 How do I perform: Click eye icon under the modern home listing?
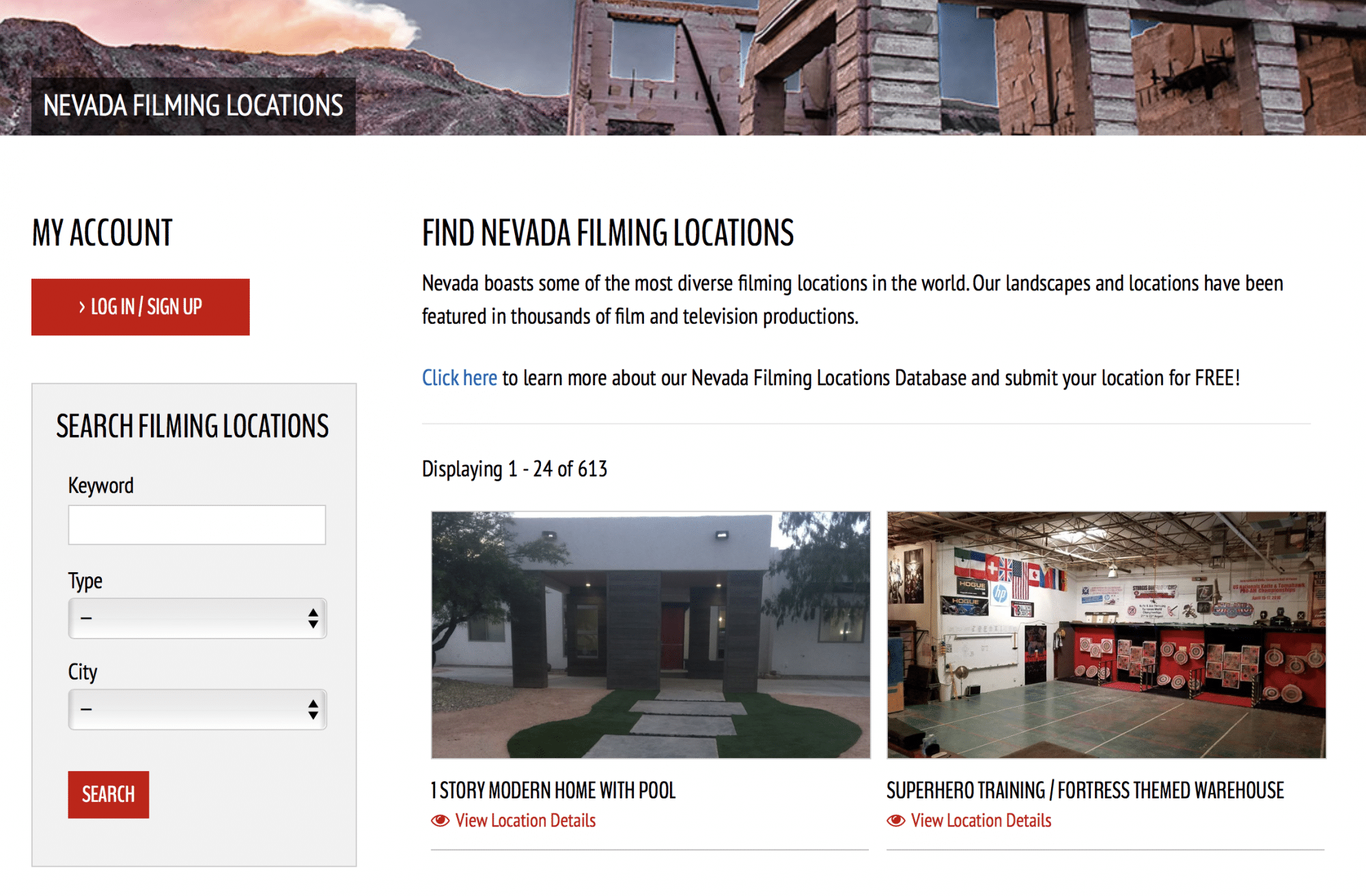point(440,820)
